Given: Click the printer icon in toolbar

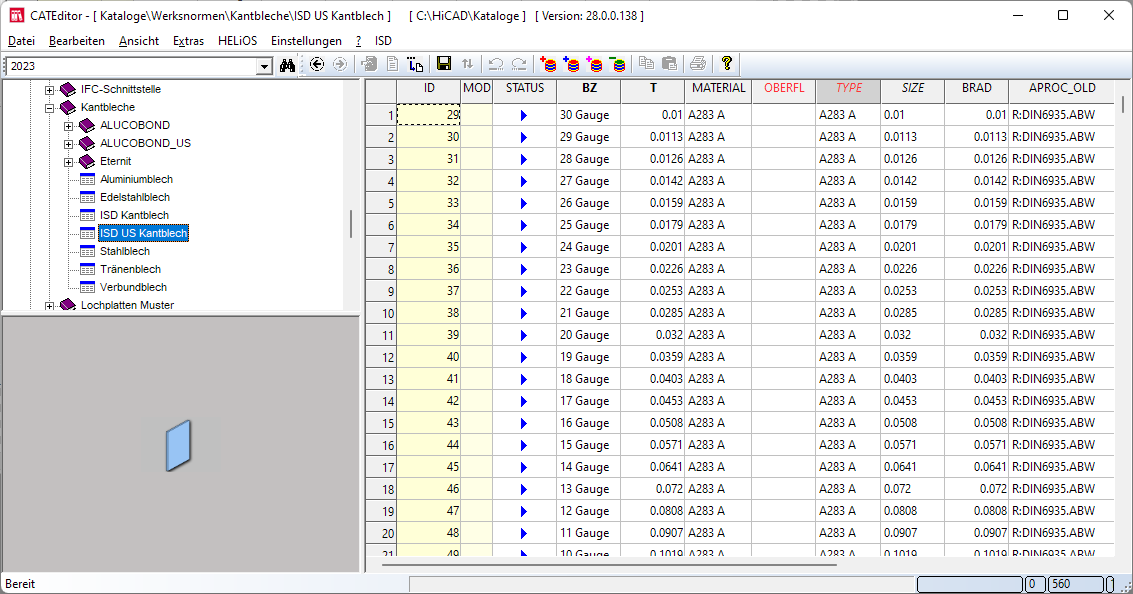Looking at the screenshot, I should coord(697,64).
